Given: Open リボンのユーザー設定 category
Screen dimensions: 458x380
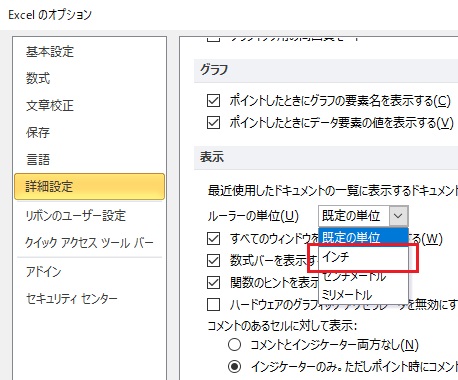Looking at the screenshot, I should pos(76,216).
